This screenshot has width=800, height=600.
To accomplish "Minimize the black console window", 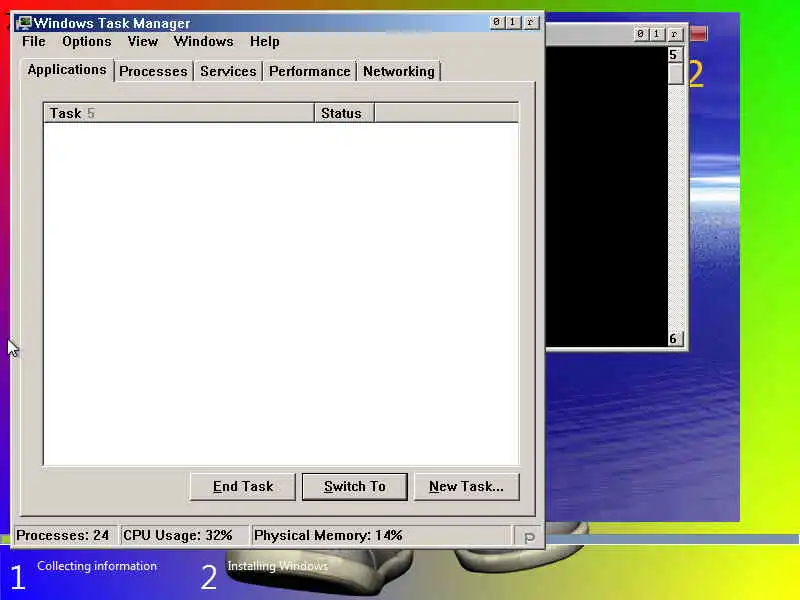I will coord(640,34).
